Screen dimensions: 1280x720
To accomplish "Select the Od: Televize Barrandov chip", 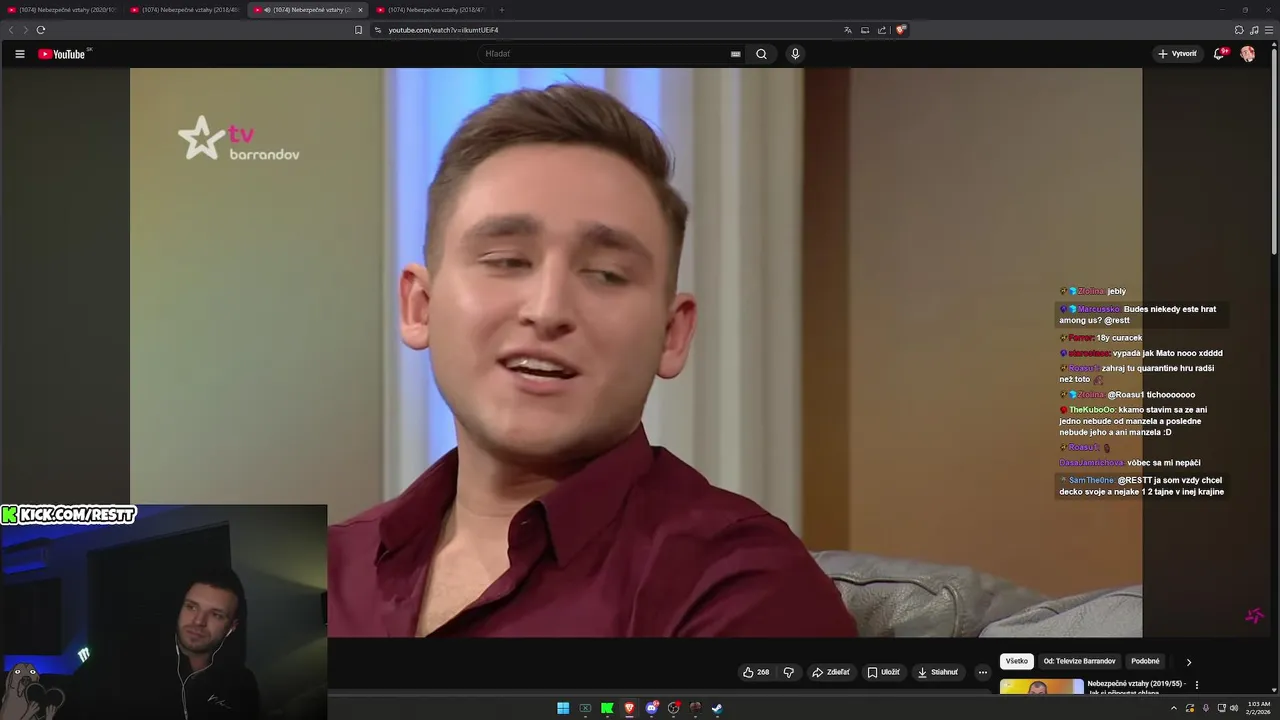I will pos(1080,661).
